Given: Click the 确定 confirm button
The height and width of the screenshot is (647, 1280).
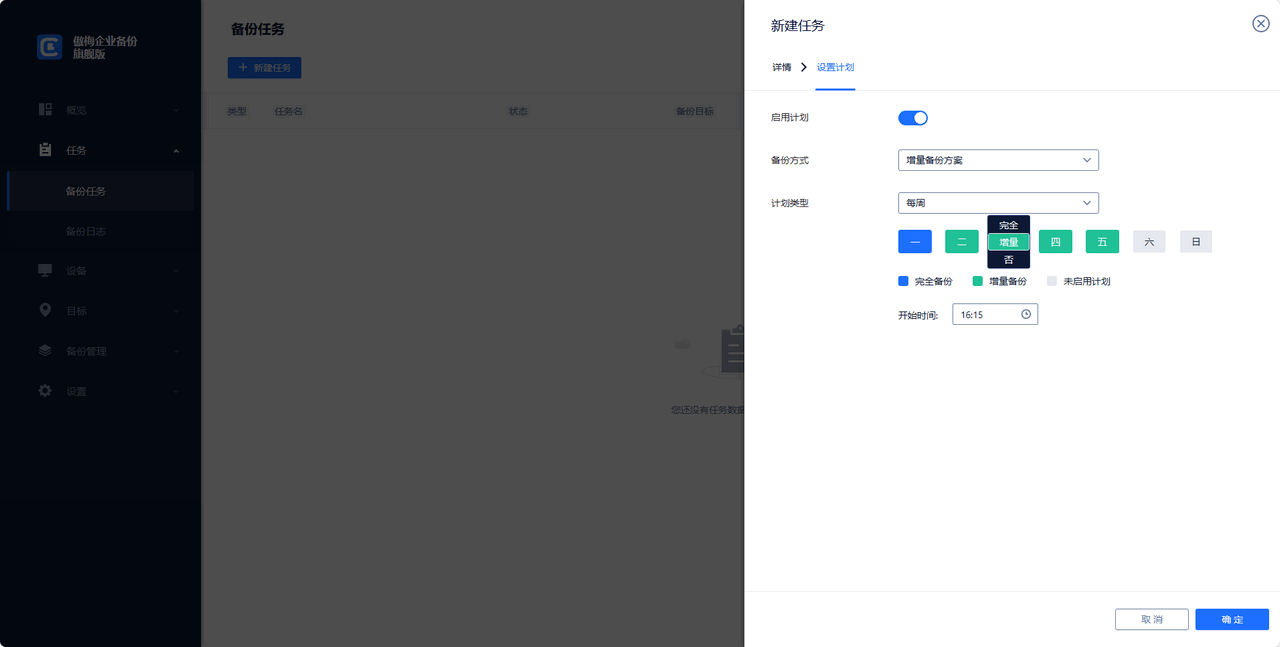Looking at the screenshot, I should (x=1231, y=619).
